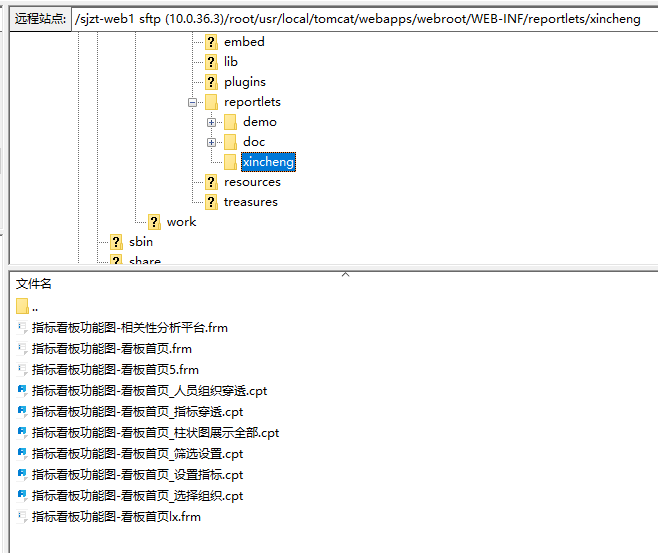Click the cpt icon of 指标穿透.cpt
This screenshot has height=553, width=658.
[22, 411]
